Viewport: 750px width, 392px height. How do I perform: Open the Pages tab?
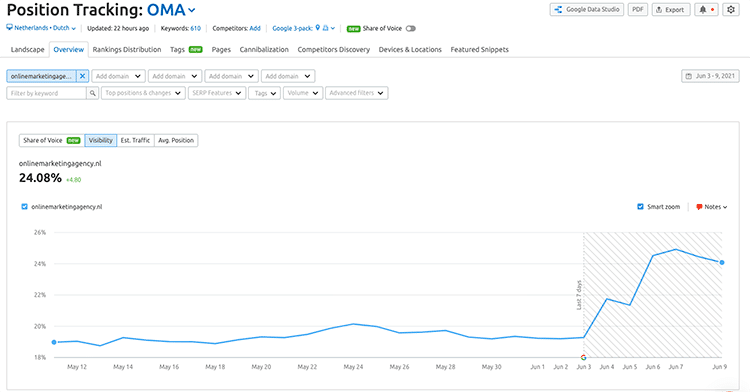221,49
